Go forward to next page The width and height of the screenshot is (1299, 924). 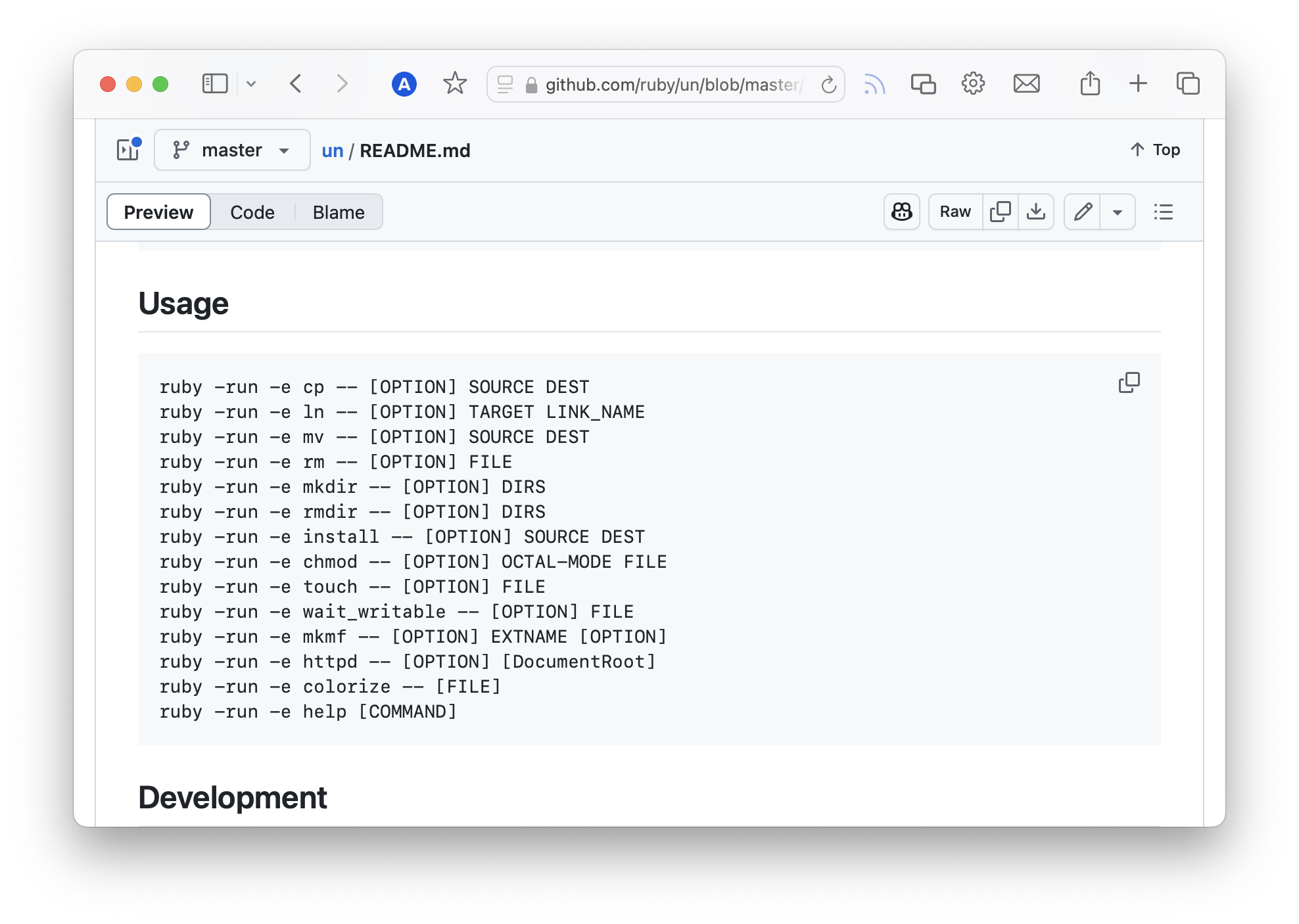342,84
